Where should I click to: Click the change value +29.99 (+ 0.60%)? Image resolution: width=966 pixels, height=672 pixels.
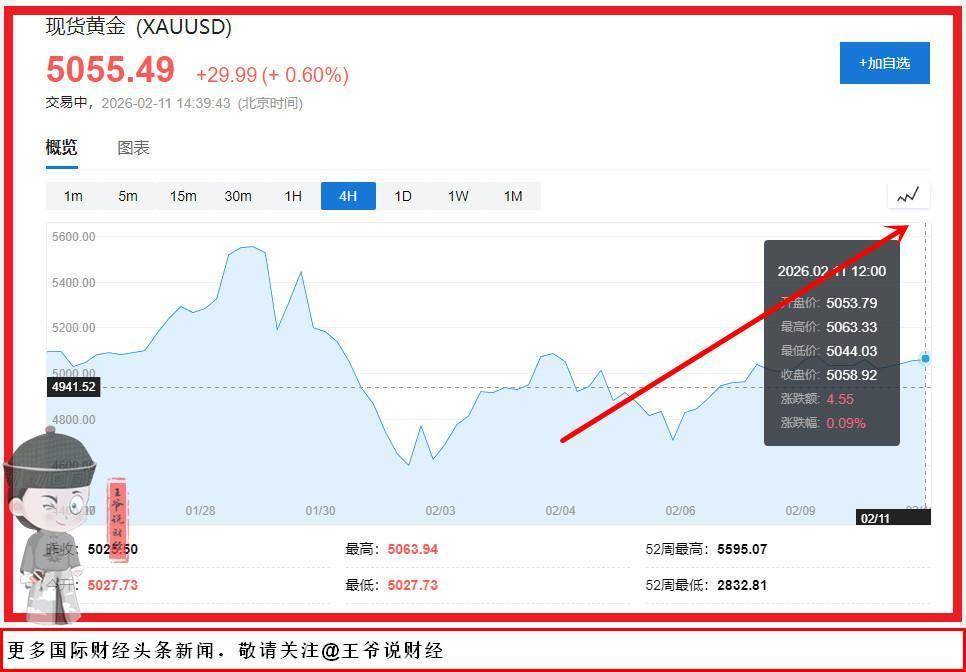[272, 75]
